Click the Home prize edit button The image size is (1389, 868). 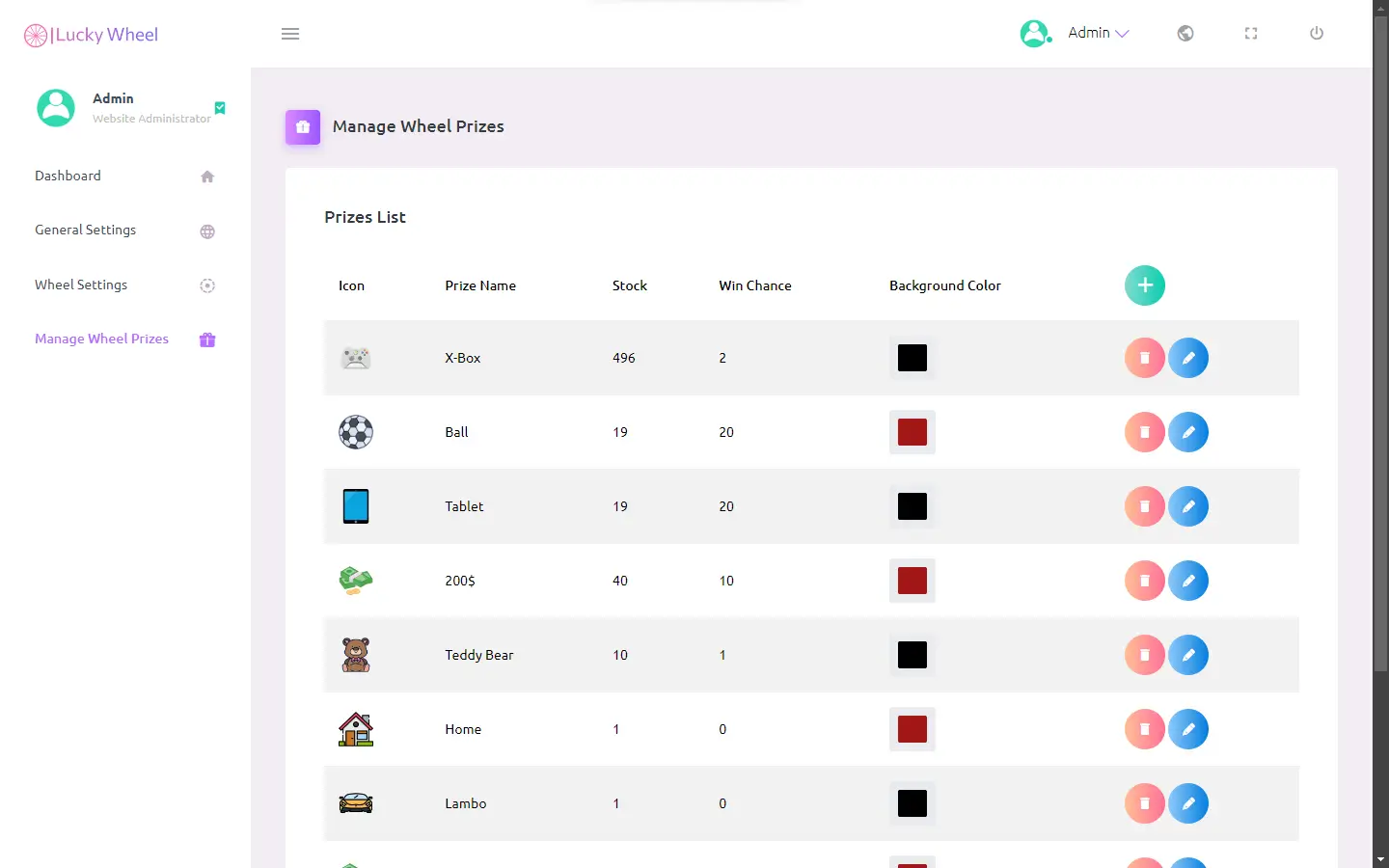point(1188,729)
